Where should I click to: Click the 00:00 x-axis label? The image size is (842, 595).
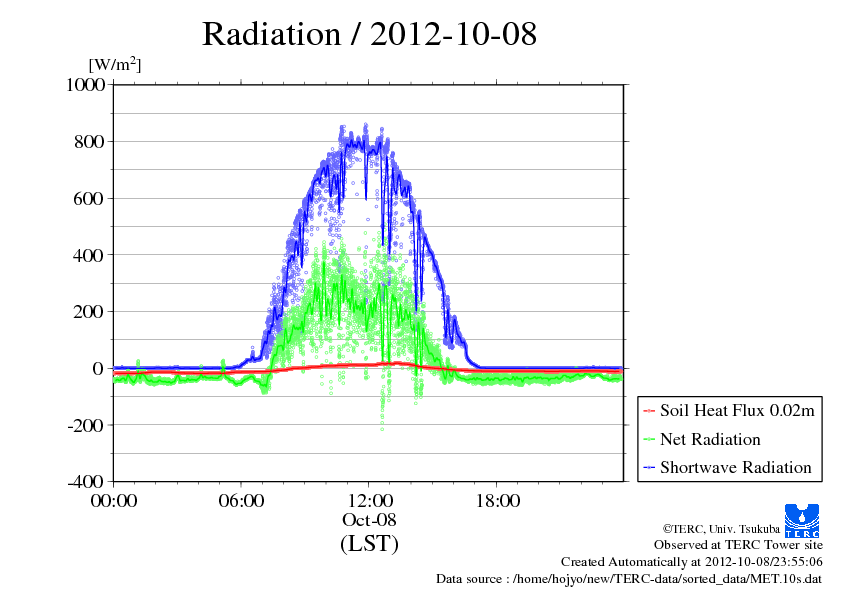coord(114,501)
